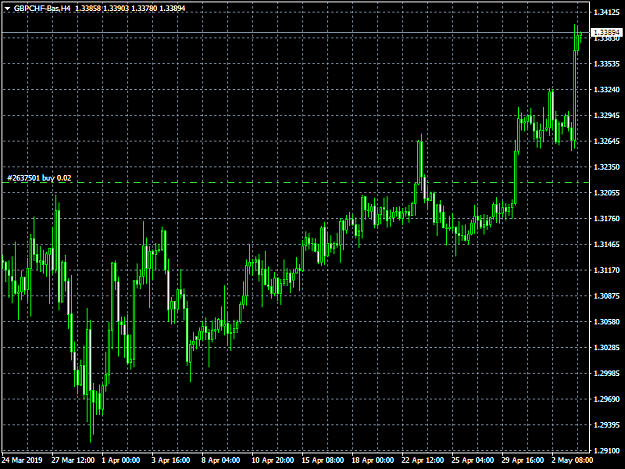Click the 24 Mar 2019 date label

[22, 460]
